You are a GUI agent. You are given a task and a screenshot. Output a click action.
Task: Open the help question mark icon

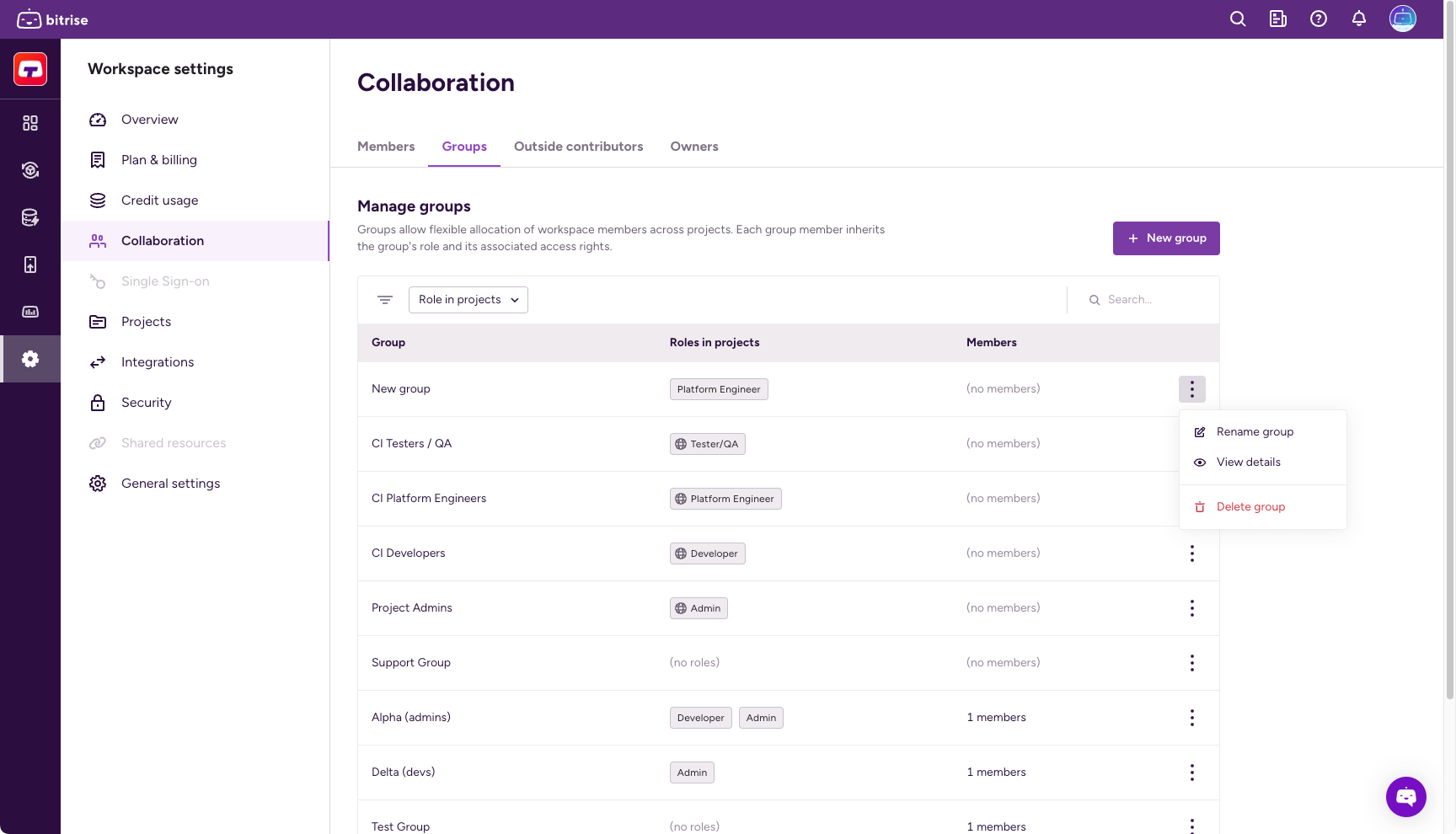tap(1318, 19)
